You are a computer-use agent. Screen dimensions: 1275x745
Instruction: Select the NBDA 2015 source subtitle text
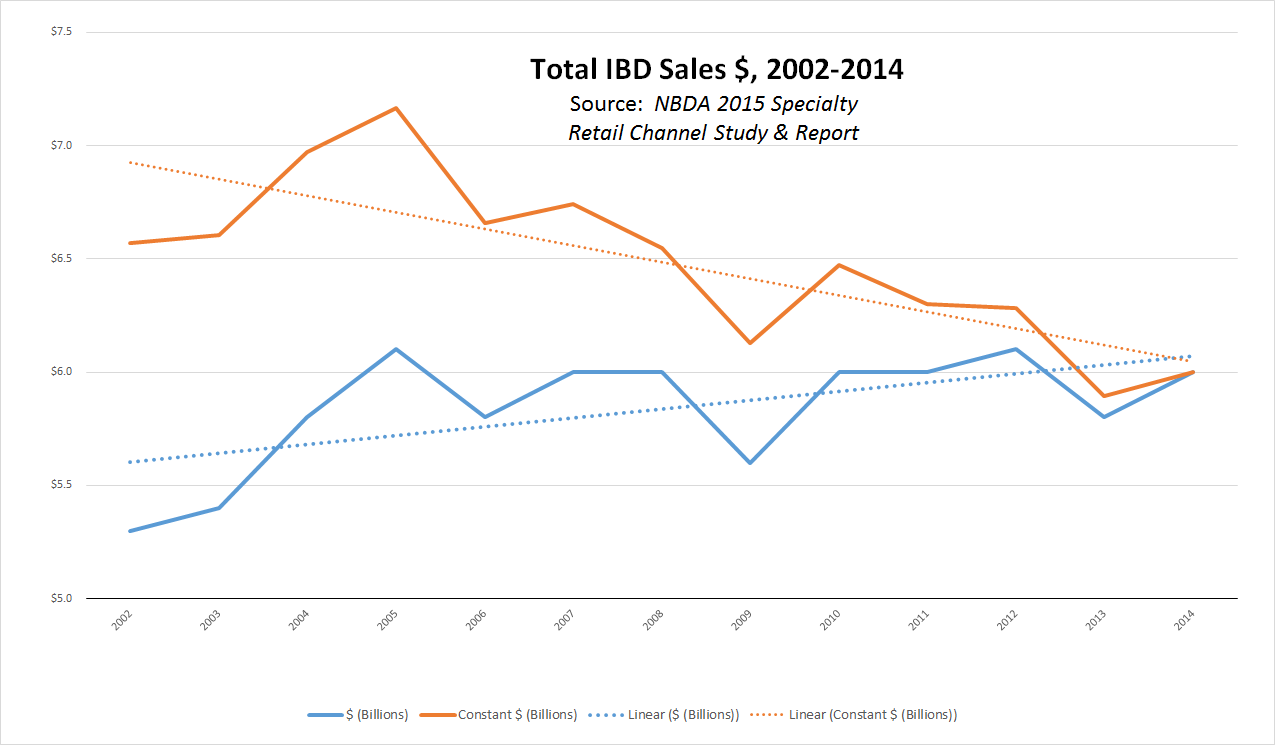coord(714,118)
